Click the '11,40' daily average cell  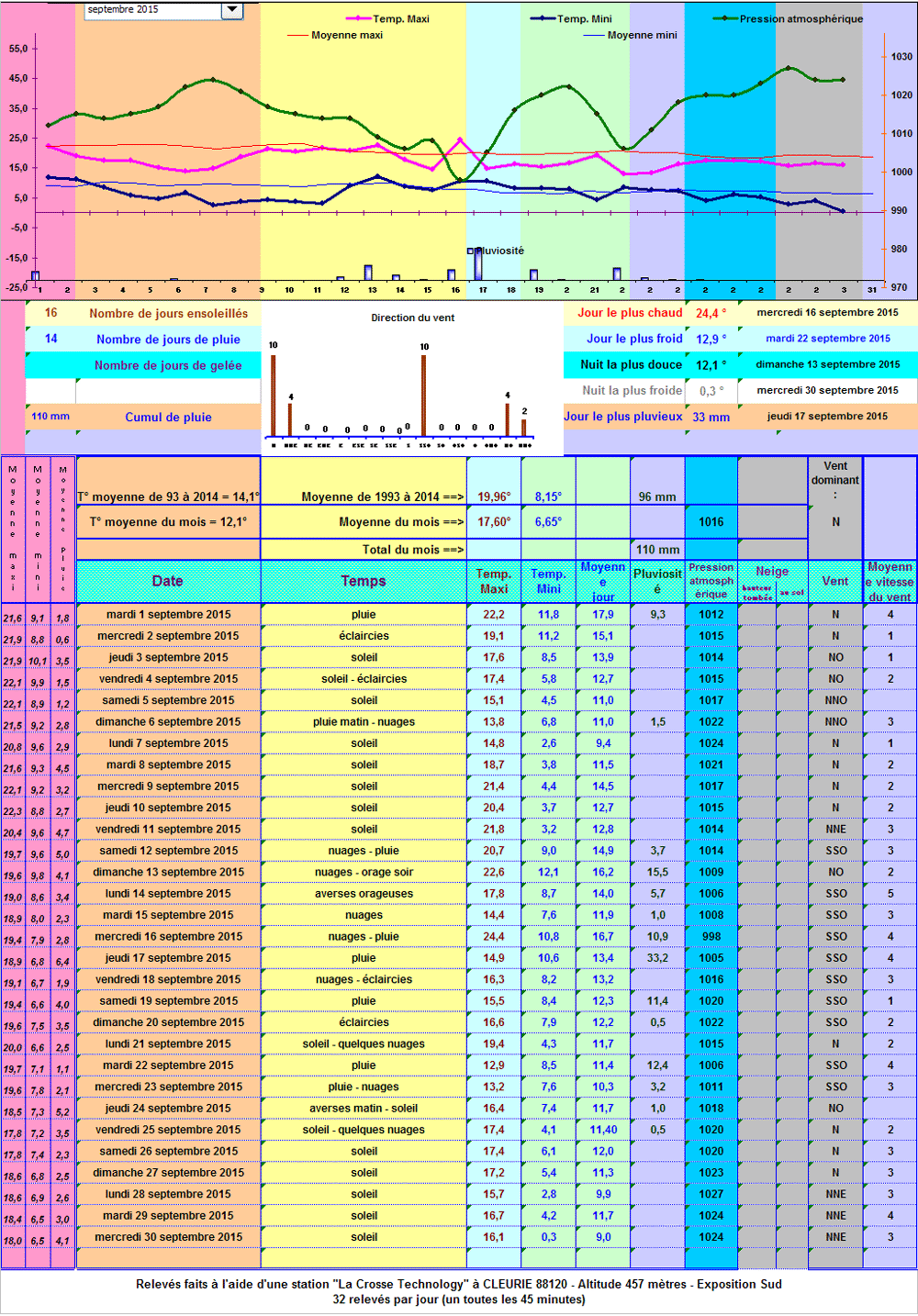coord(603,1130)
